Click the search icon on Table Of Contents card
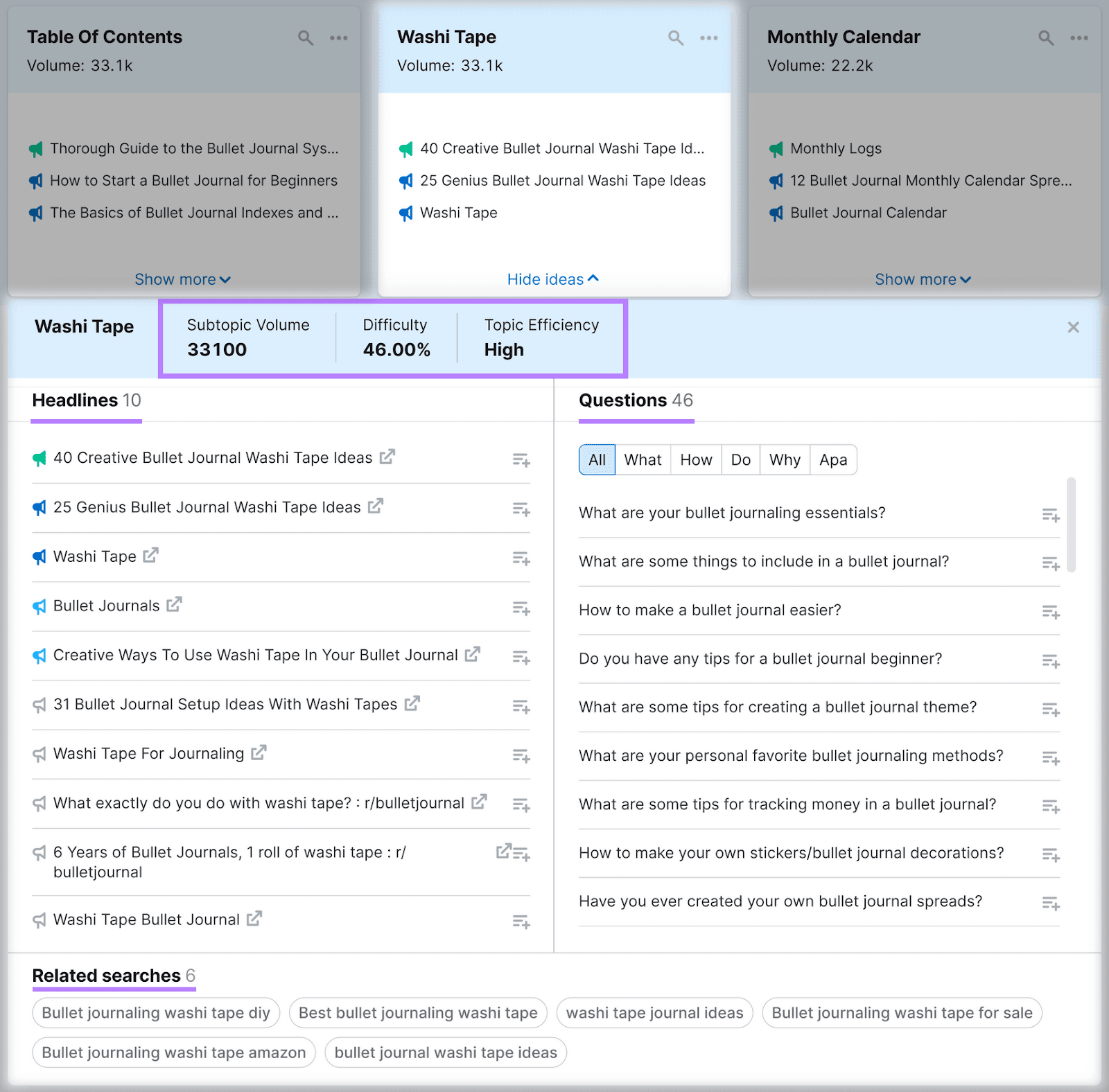The height and width of the screenshot is (1092, 1109). tap(306, 38)
